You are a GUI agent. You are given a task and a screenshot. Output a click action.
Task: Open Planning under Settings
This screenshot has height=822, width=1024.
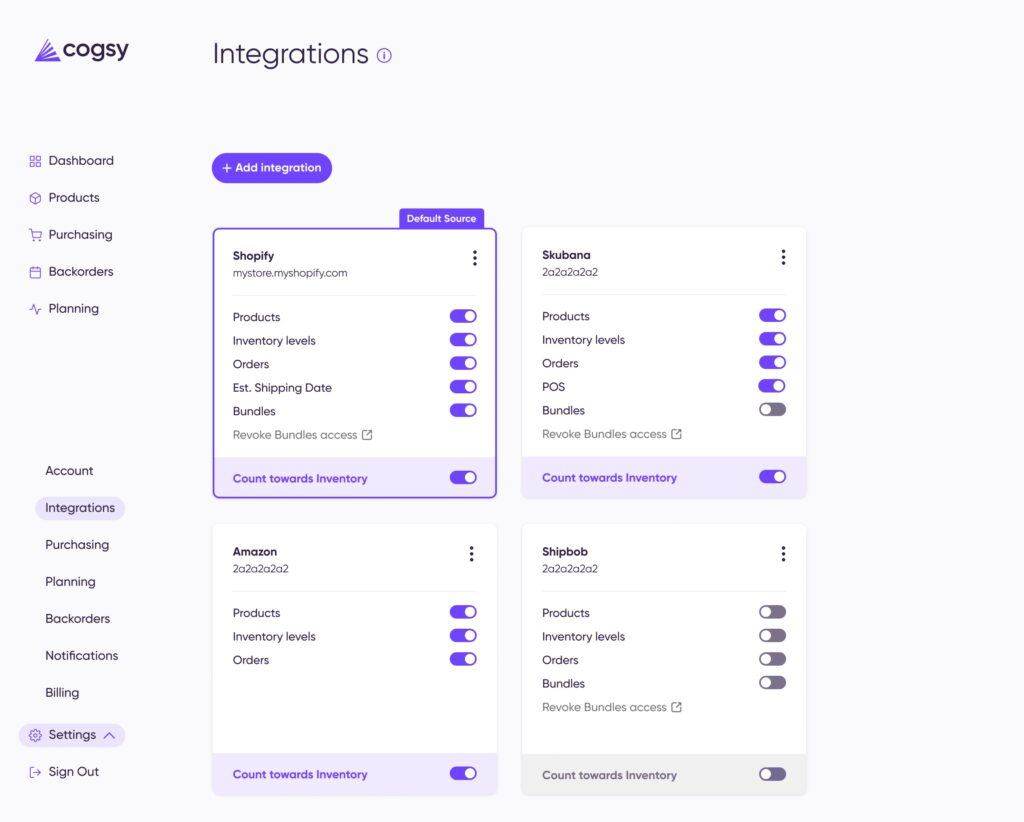(x=70, y=582)
